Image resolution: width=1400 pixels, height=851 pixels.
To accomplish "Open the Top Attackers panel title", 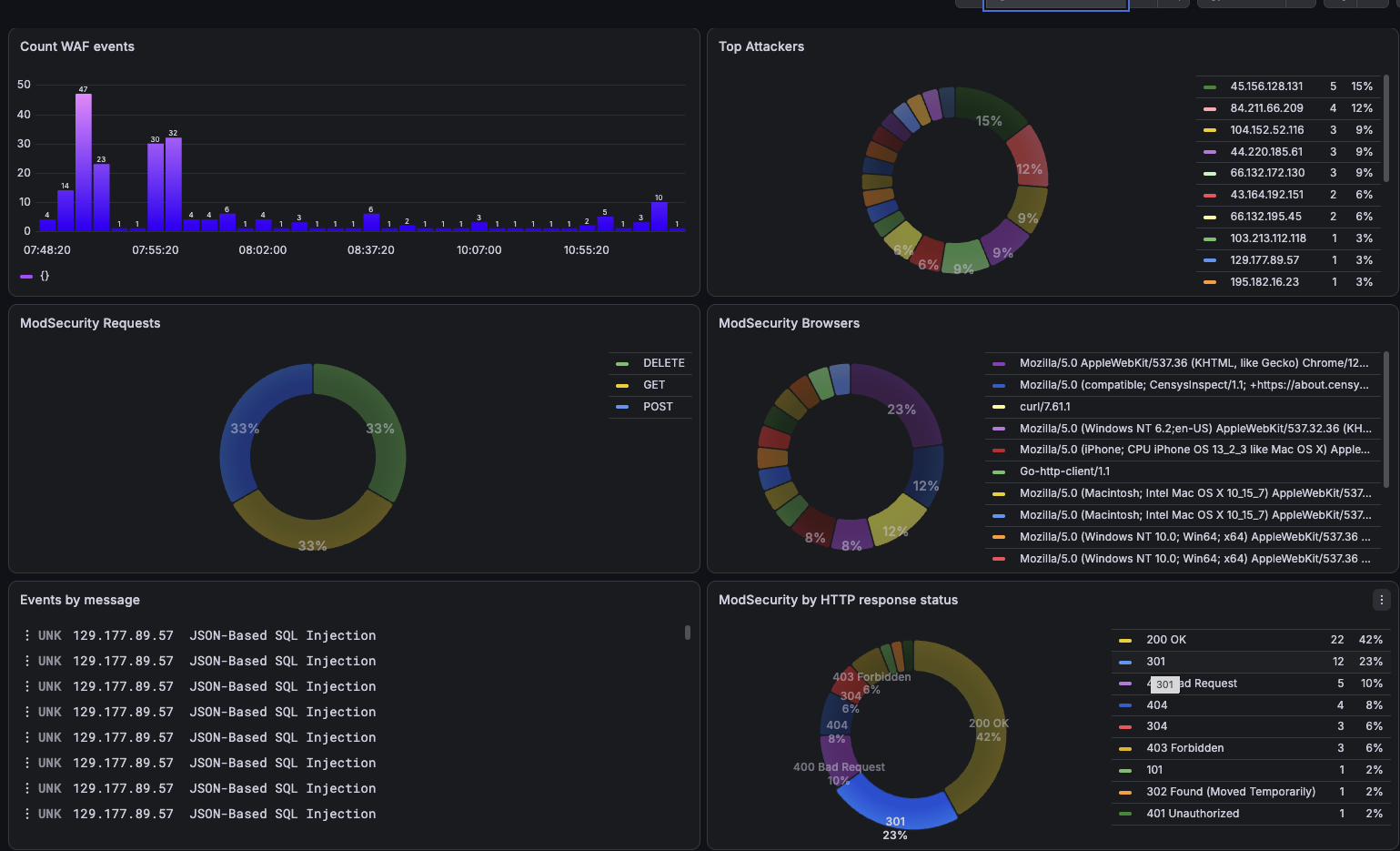I will 761,46.
